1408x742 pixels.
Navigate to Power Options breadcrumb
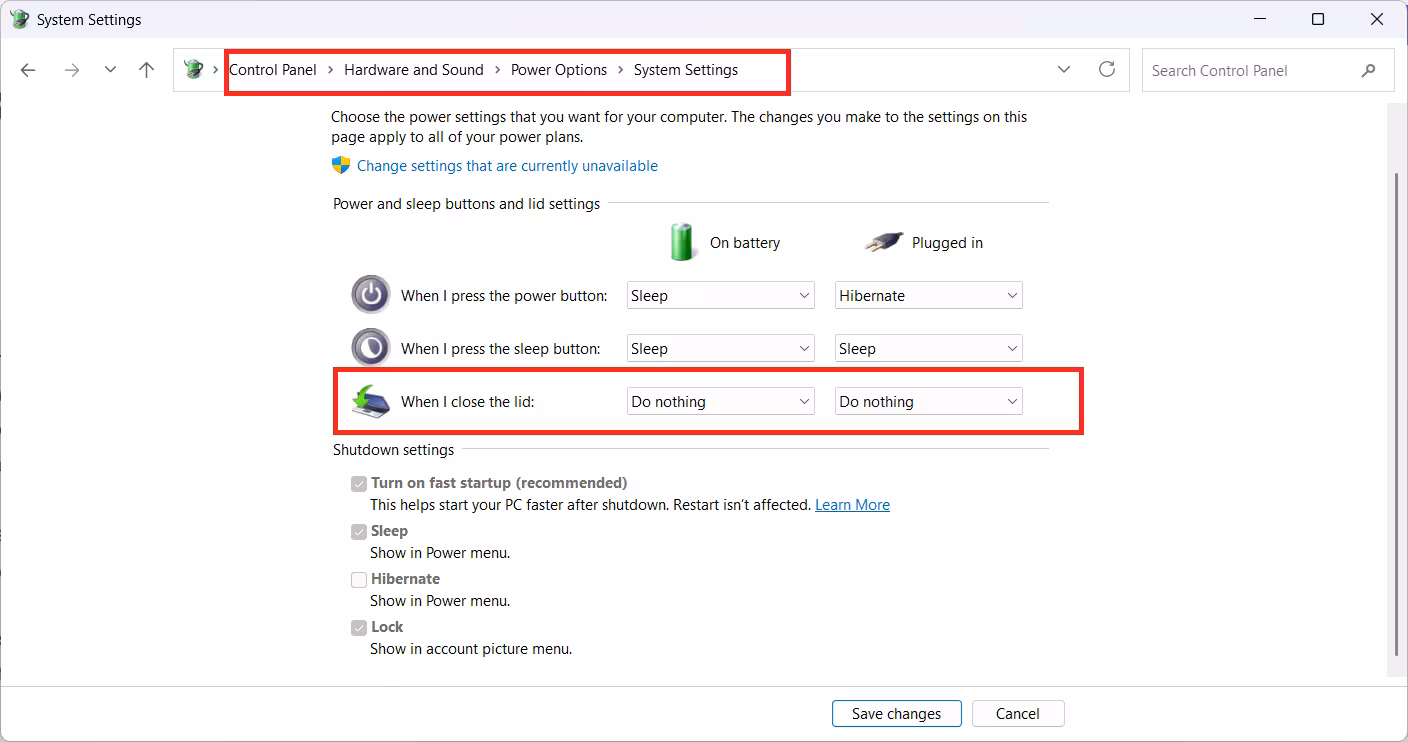coord(559,70)
